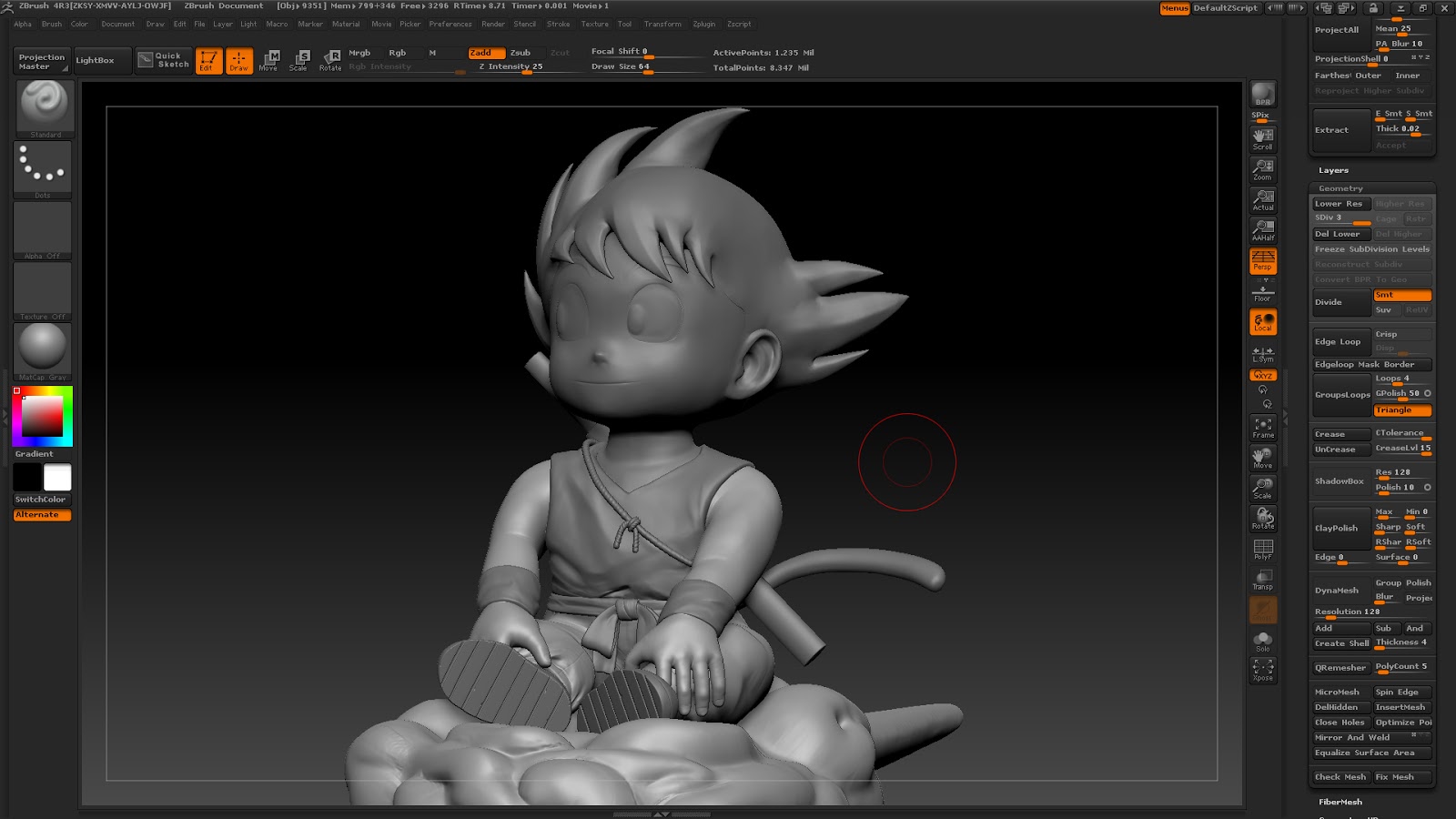The width and height of the screenshot is (1456, 819).
Task: Choose the Rotate transform icon in top toolbar
Action: click(330, 61)
